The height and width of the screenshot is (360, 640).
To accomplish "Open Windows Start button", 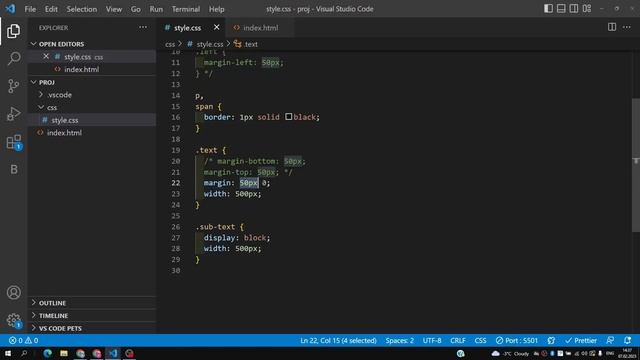I will [8, 353].
